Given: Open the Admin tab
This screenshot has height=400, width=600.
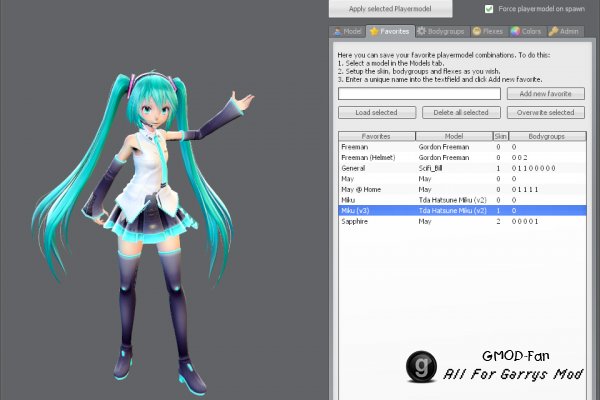Looking at the screenshot, I should [564, 31].
